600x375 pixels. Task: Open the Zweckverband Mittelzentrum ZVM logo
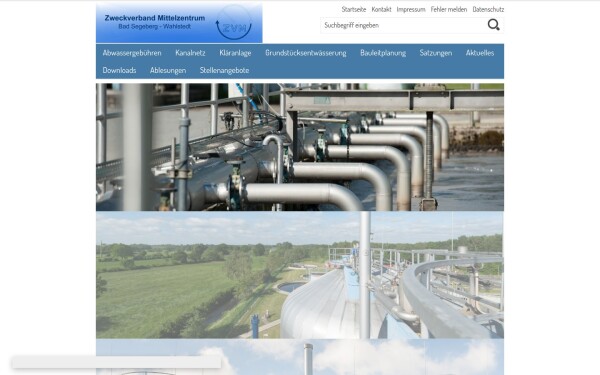pos(179,23)
